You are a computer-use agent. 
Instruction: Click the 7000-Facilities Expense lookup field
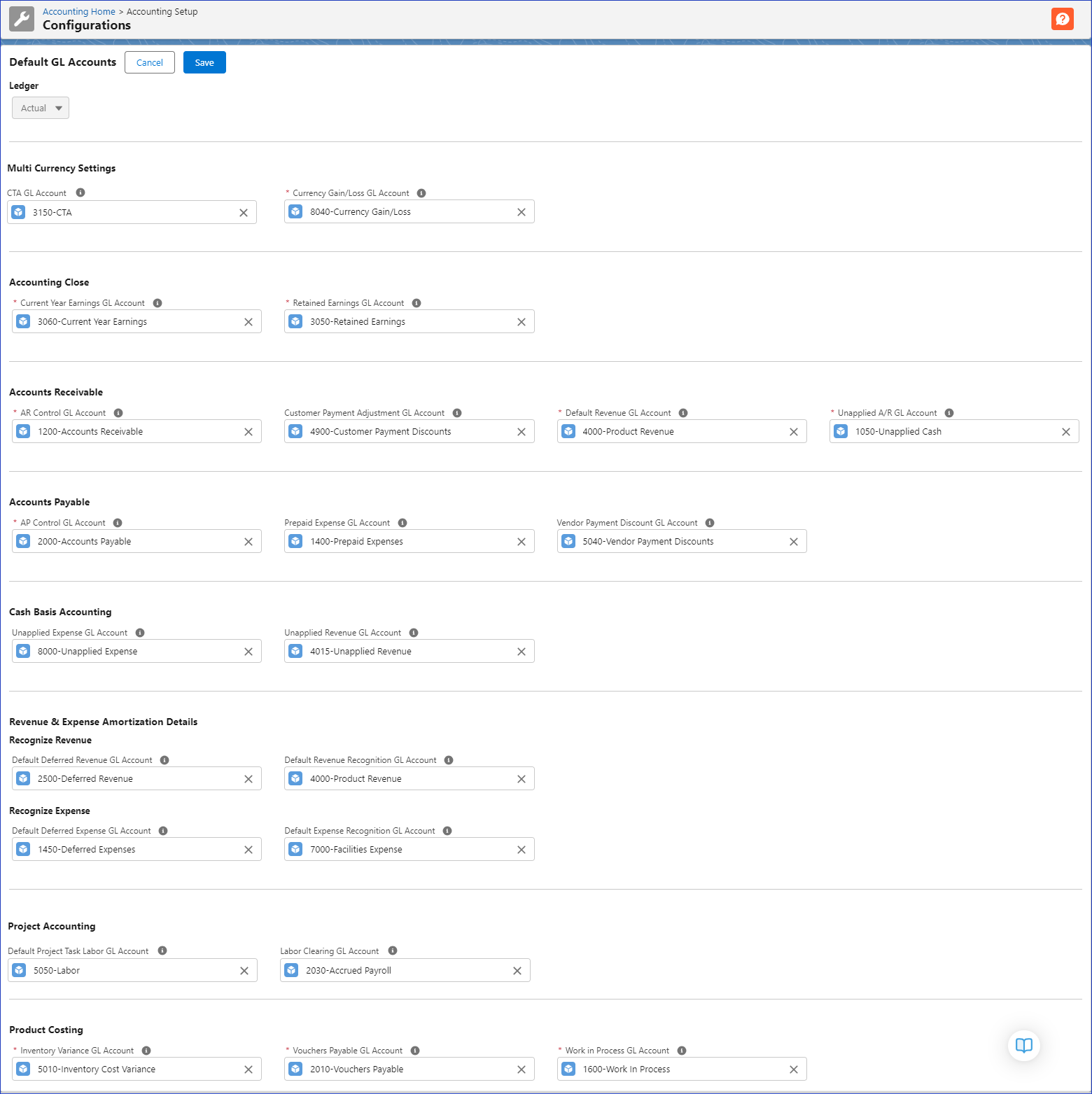(x=406, y=850)
